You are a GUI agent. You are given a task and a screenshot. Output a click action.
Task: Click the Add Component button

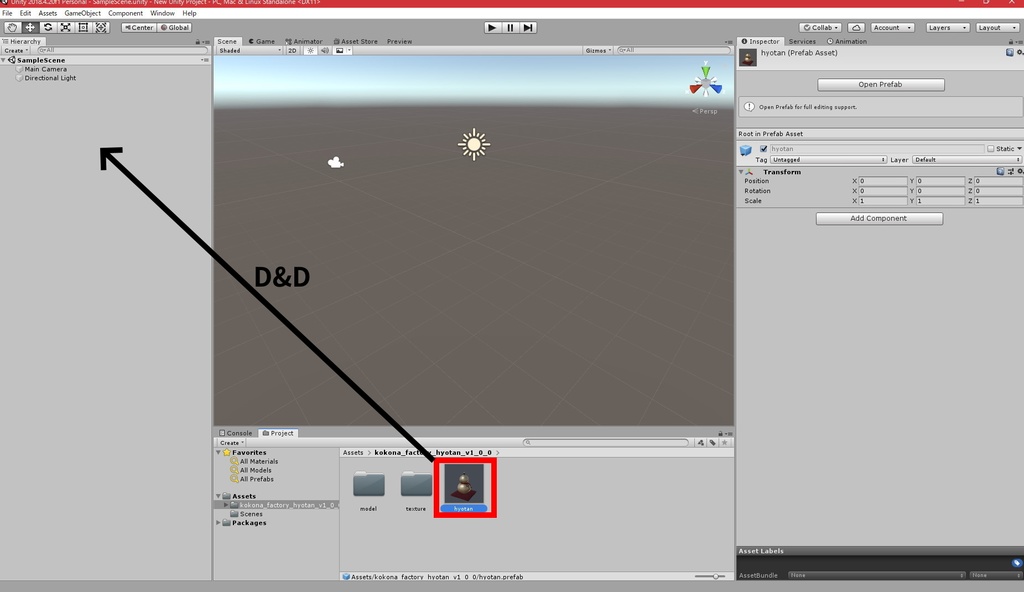[x=878, y=218]
